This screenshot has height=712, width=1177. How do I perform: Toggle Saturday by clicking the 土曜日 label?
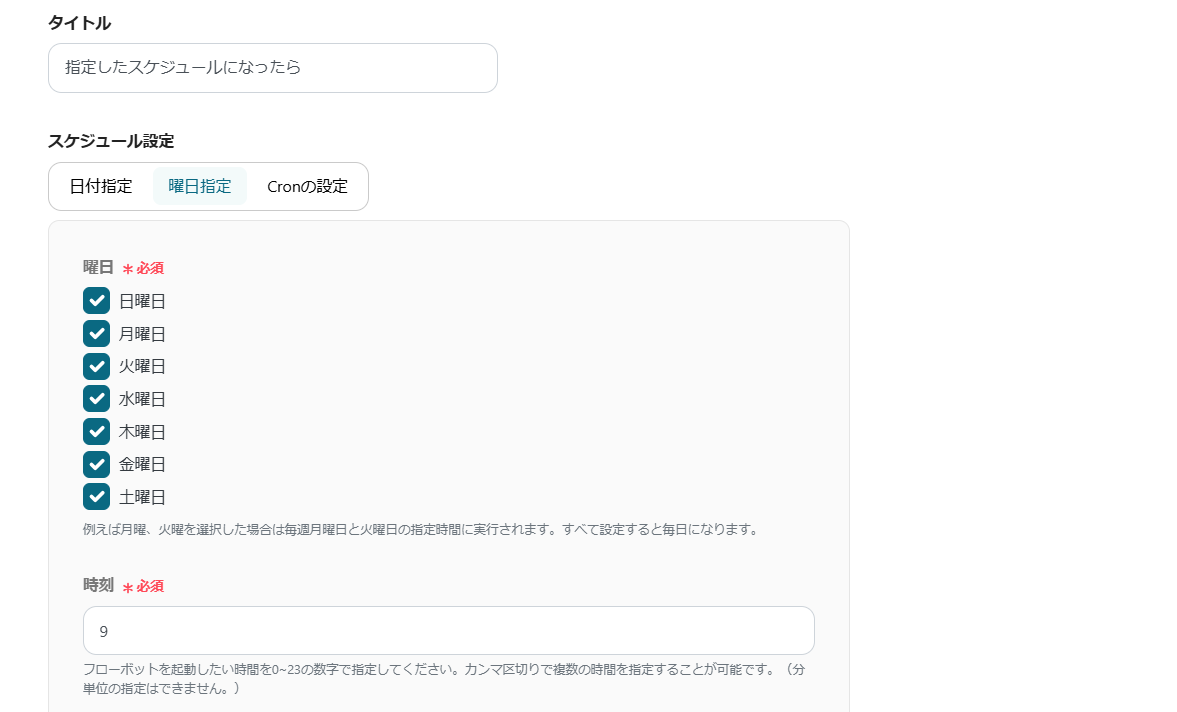point(141,497)
